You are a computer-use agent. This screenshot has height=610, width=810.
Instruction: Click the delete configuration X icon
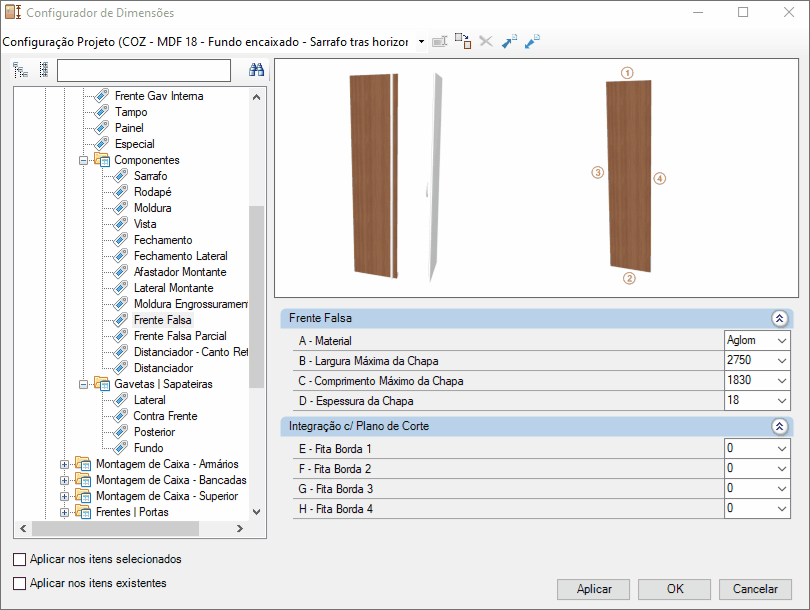click(486, 41)
